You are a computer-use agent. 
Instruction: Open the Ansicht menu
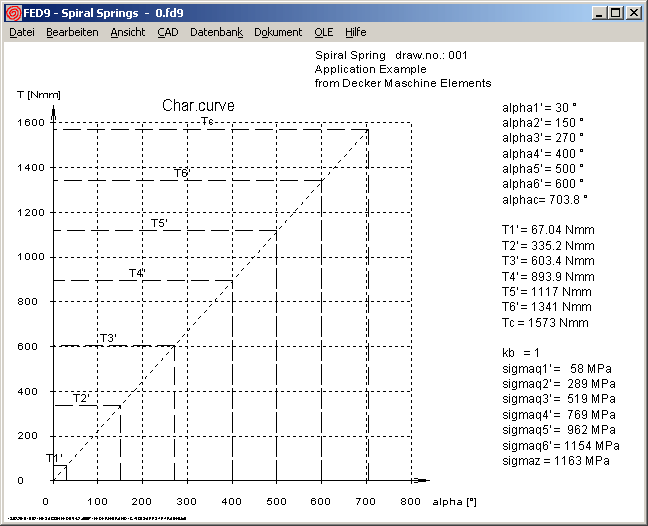coord(128,32)
